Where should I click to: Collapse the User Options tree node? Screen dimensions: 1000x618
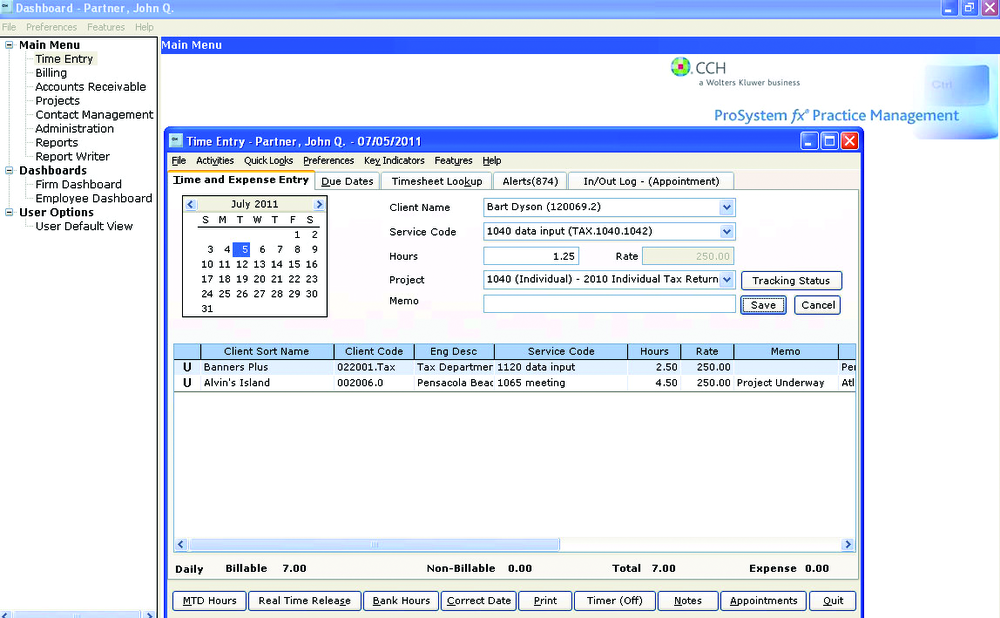coord(9,213)
